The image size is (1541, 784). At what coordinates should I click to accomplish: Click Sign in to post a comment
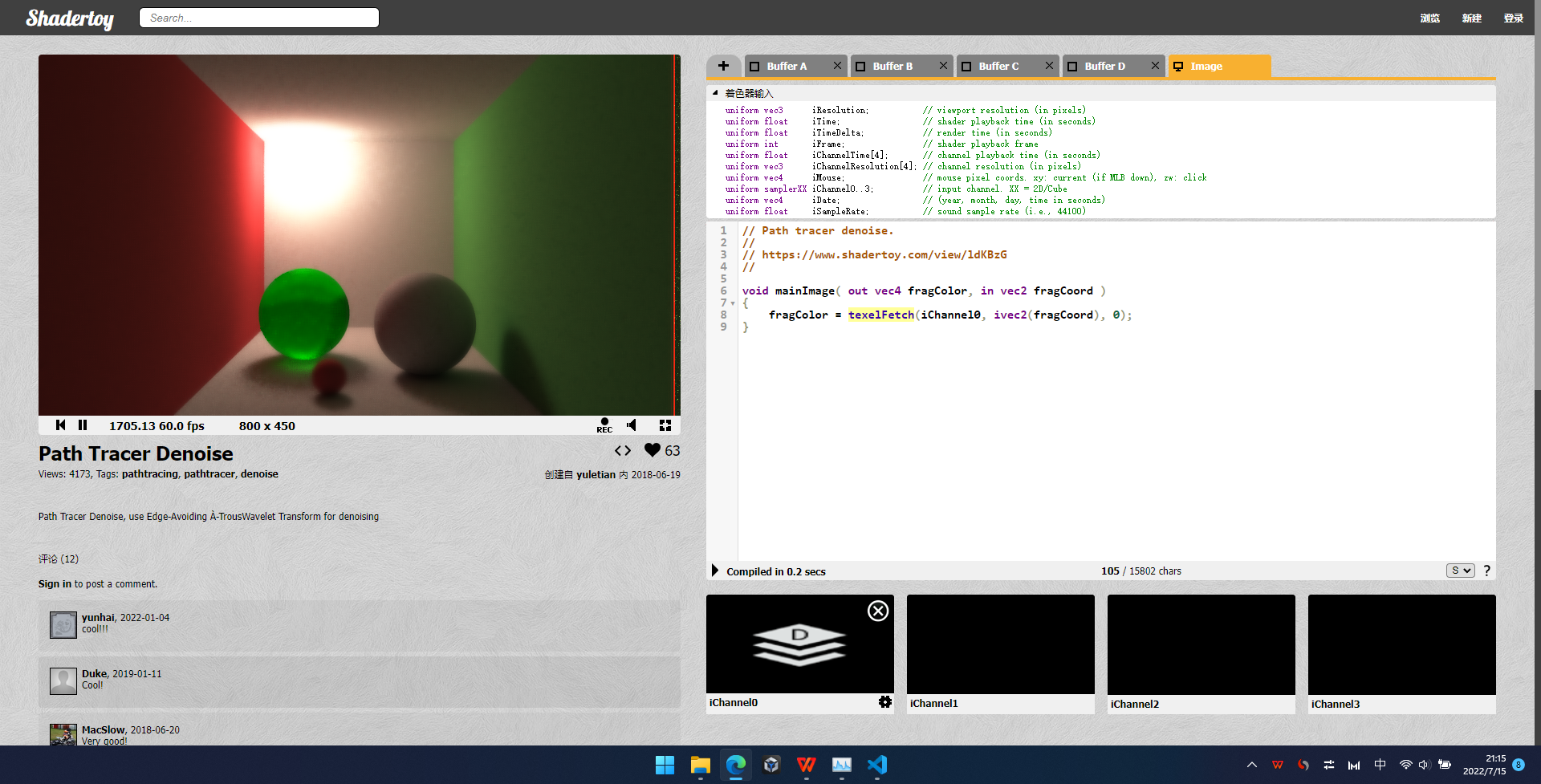click(55, 584)
